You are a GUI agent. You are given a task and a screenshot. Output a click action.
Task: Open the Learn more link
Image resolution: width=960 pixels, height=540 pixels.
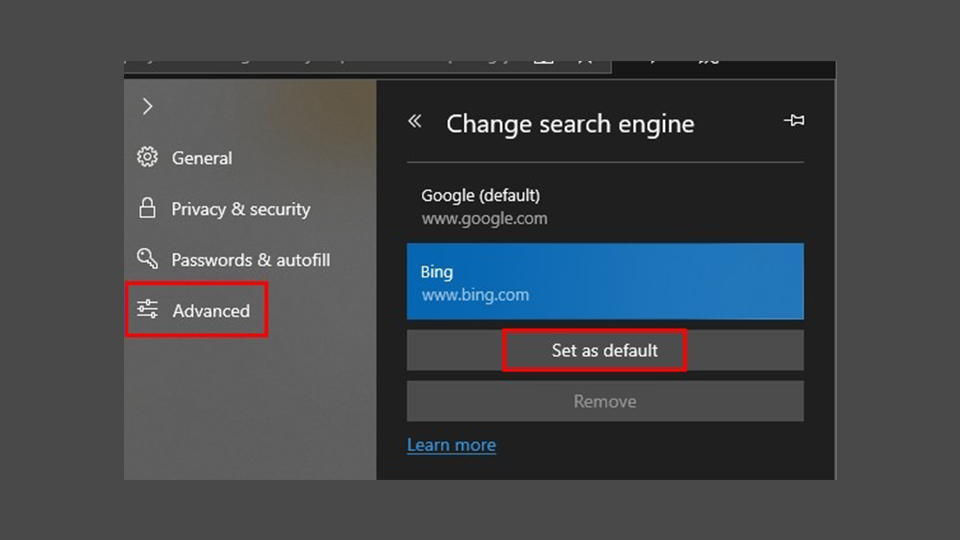pyautogui.click(x=451, y=445)
